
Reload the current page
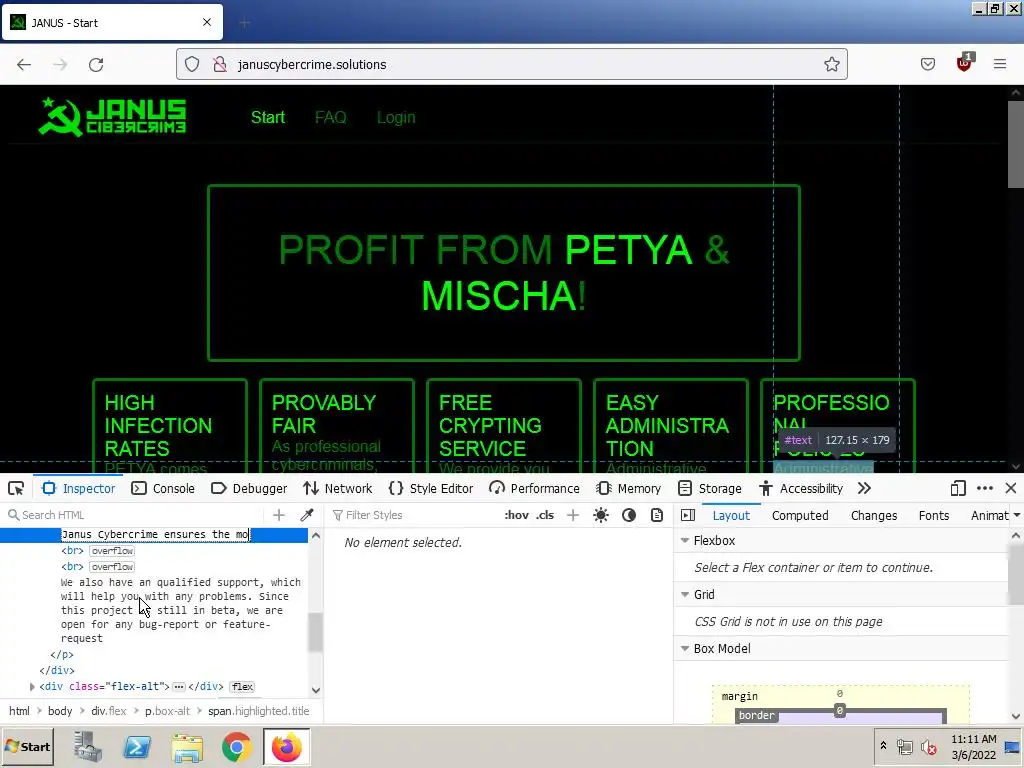click(x=96, y=64)
